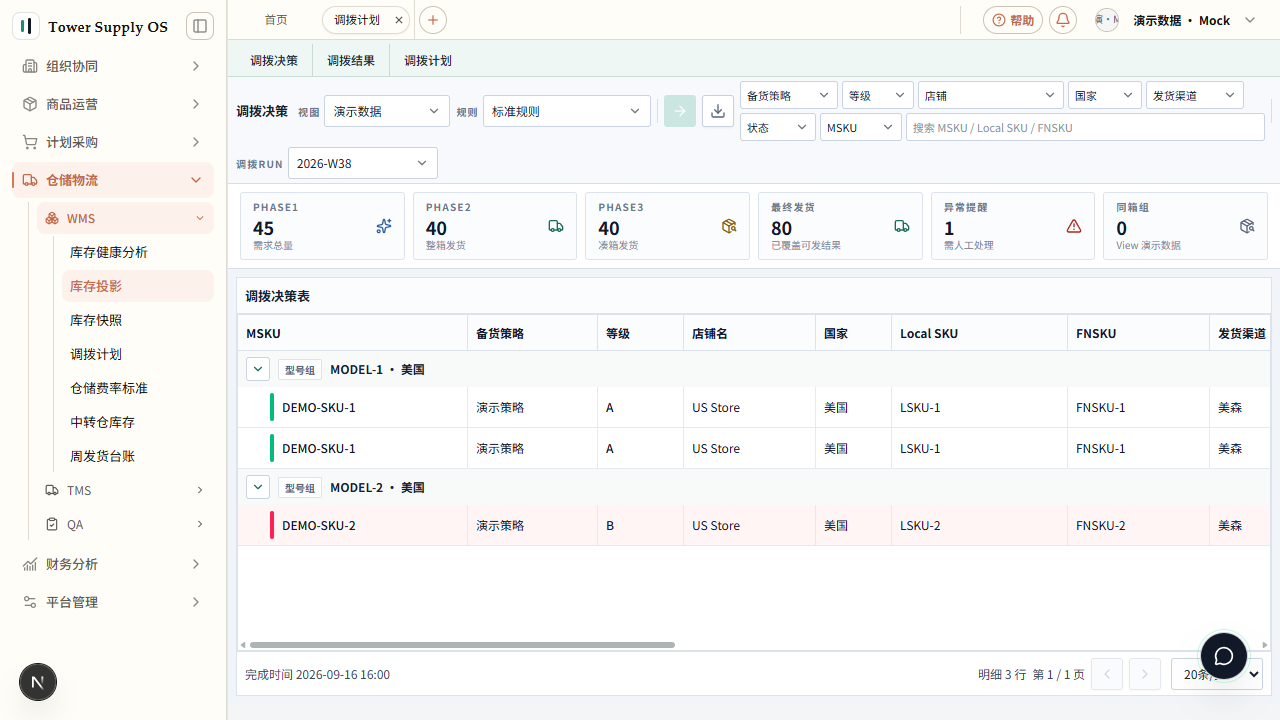Expand the 财务分析 menu
Screen dimensions: 1280x720
(x=113, y=564)
